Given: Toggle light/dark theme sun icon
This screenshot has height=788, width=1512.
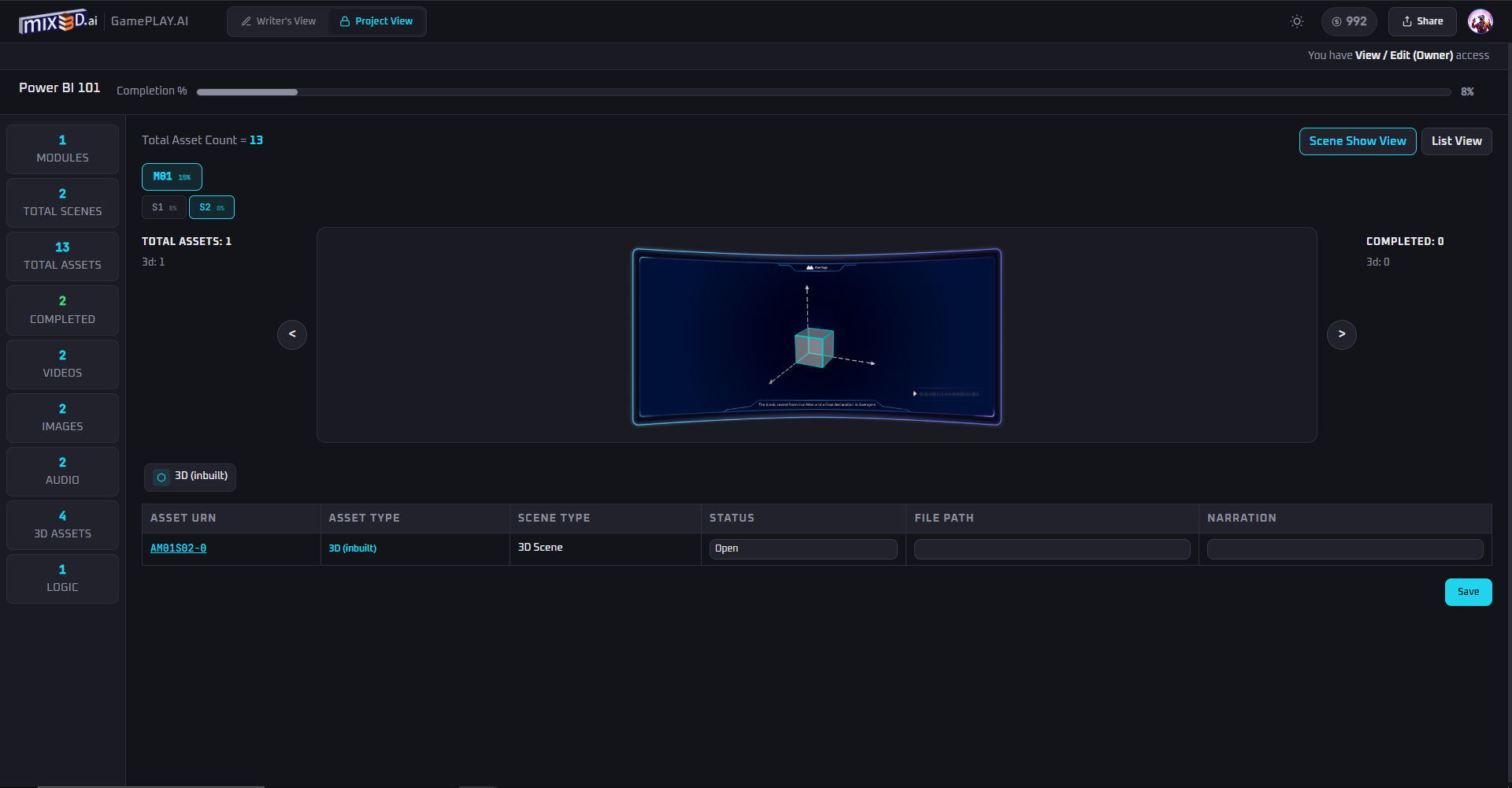Looking at the screenshot, I should tap(1296, 21).
